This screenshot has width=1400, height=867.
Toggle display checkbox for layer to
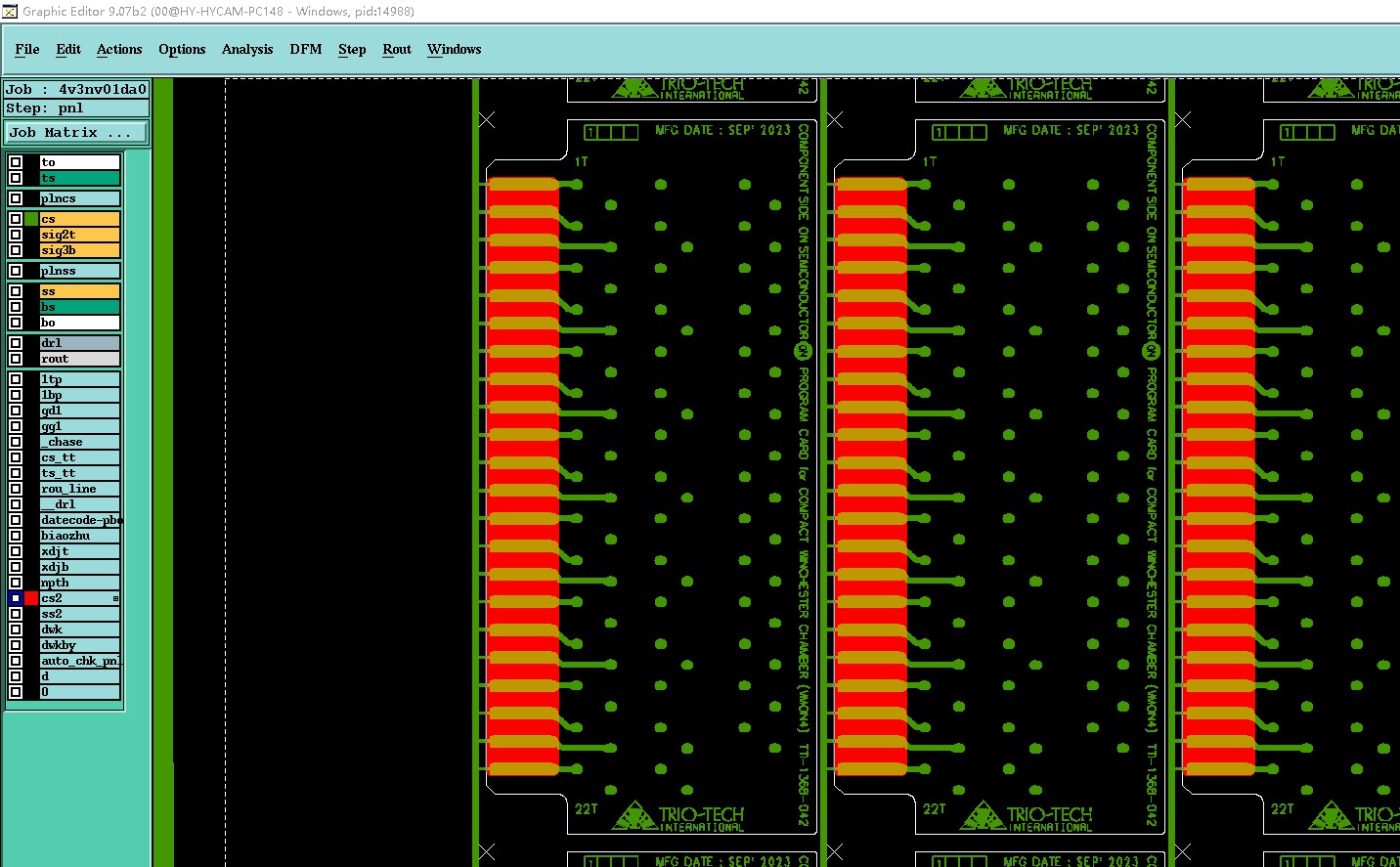tap(16, 162)
